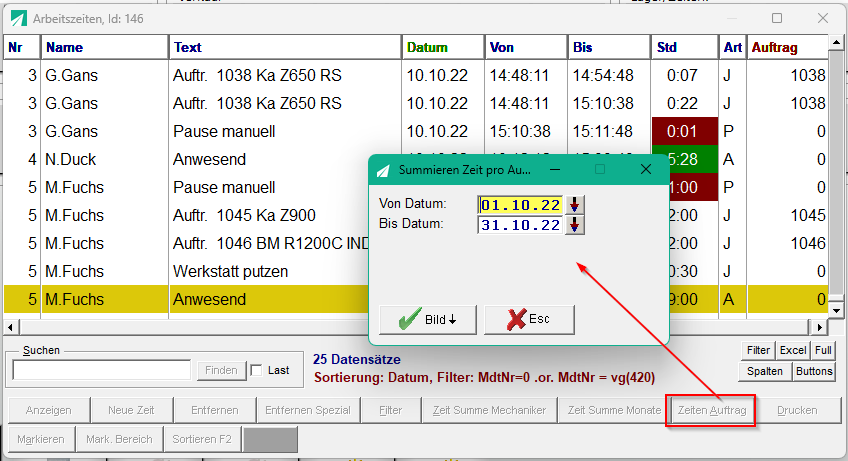
Task: Click the Auftrag column header
Action: coord(787,48)
